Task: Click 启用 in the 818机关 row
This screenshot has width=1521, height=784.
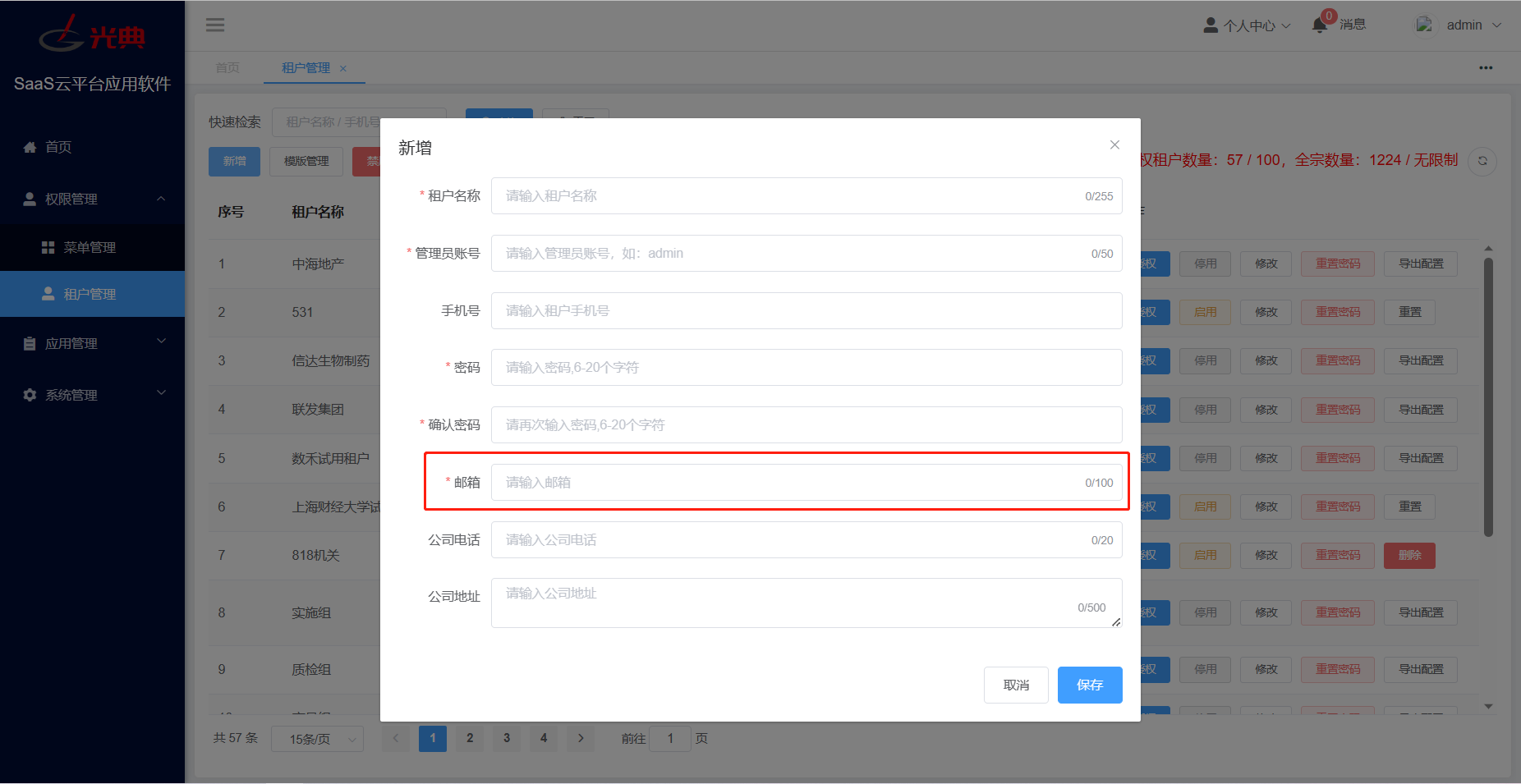Action: click(1205, 555)
